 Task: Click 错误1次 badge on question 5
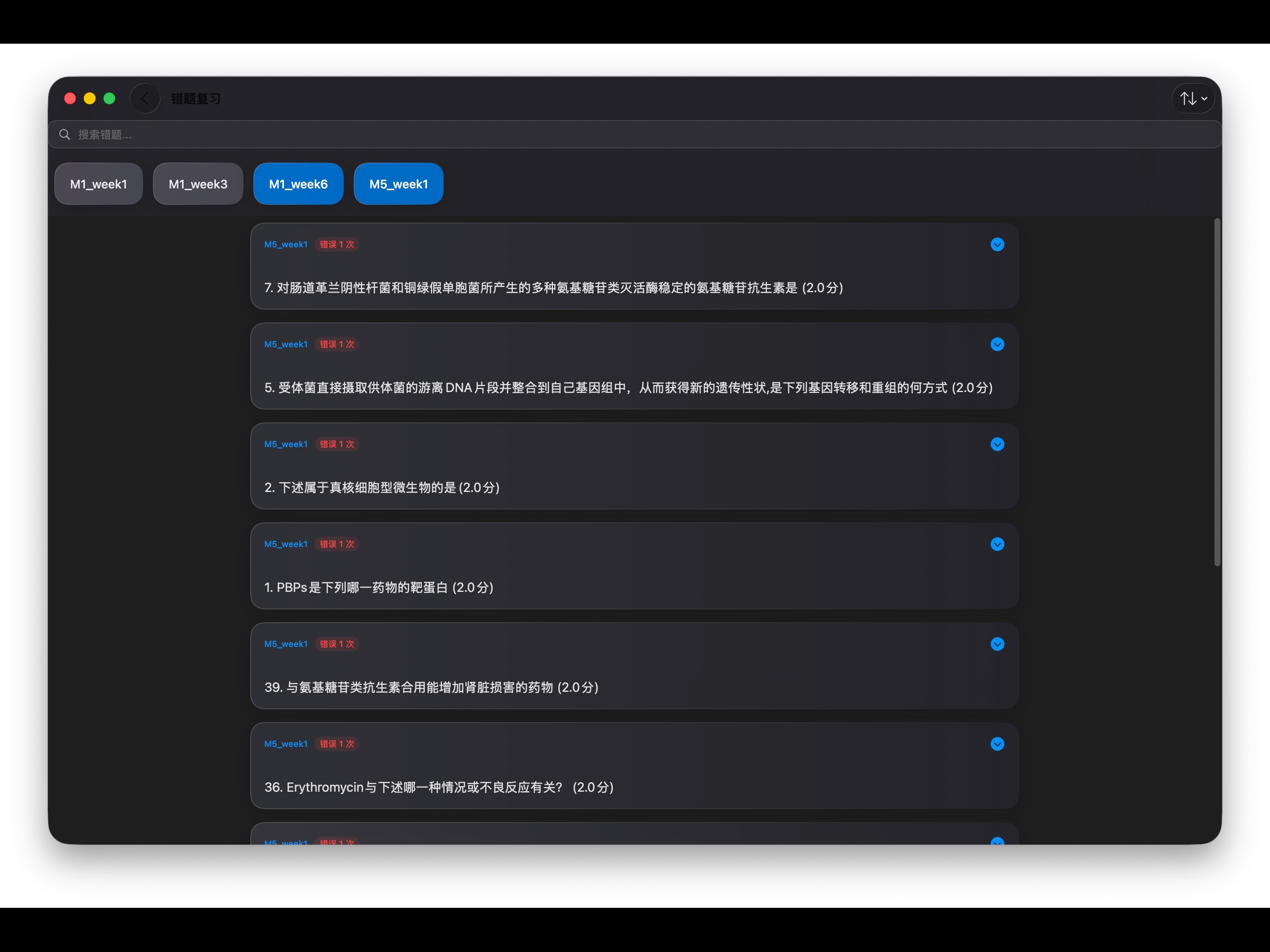(x=337, y=344)
